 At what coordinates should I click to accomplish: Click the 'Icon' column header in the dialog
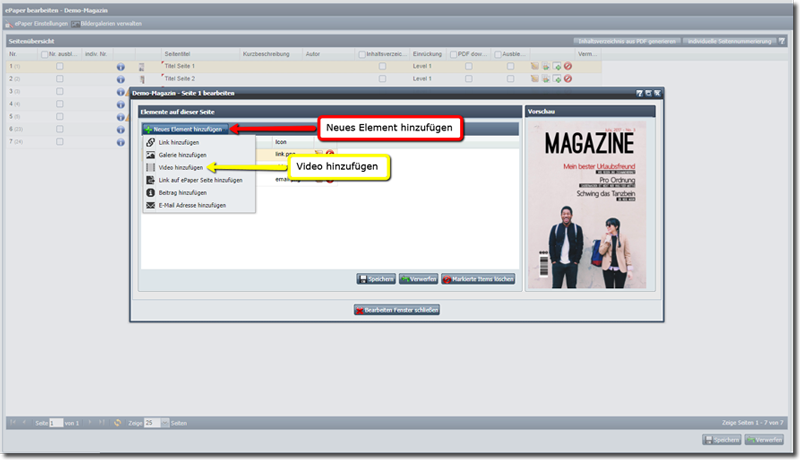tap(293, 142)
